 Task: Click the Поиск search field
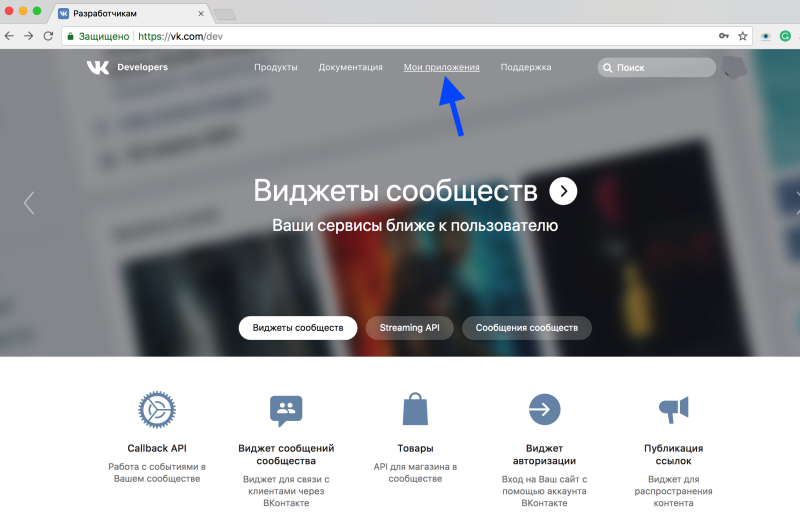coord(657,67)
